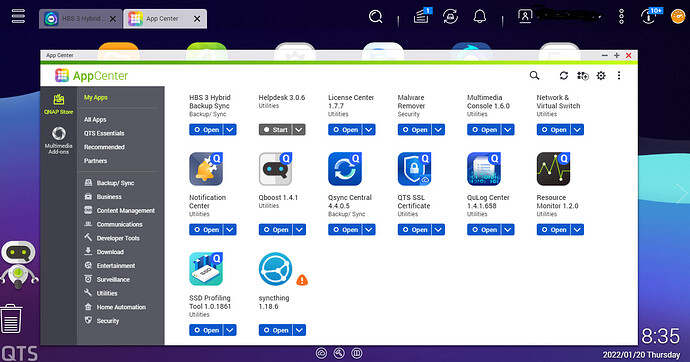Image resolution: width=690 pixels, height=362 pixels.
Task: Click the Resource Monitor app icon
Action: tap(554, 169)
